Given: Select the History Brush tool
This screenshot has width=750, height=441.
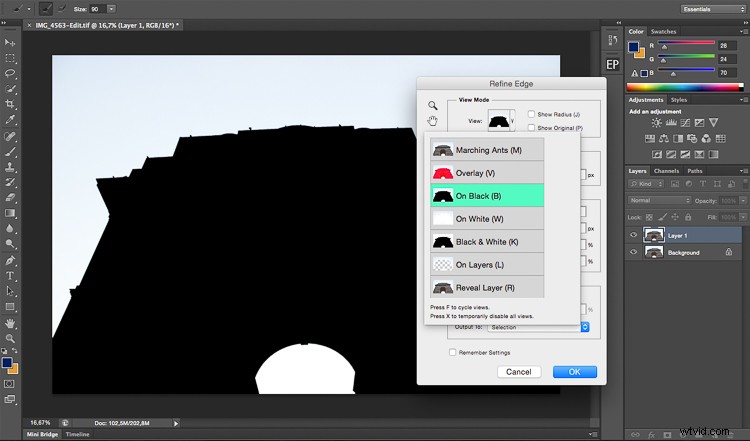Looking at the screenshot, I should [x=10, y=182].
